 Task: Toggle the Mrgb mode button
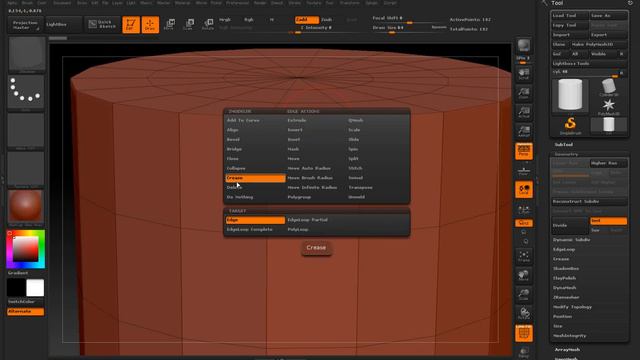225,20
